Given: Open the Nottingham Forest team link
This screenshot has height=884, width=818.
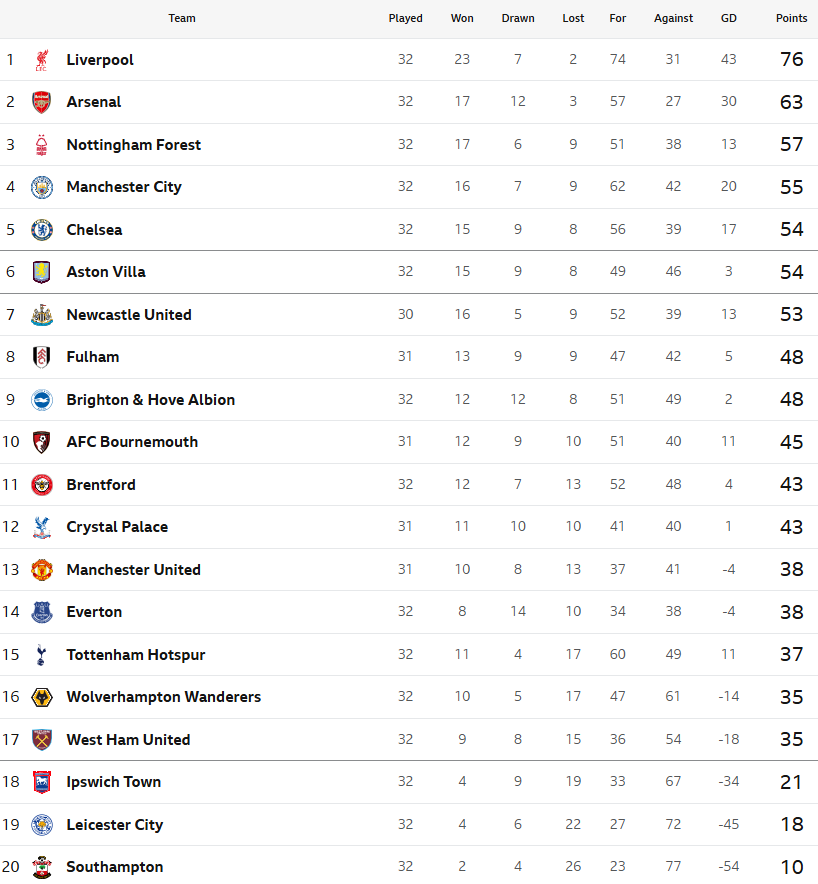Looking at the screenshot, I should coord(134,145).
